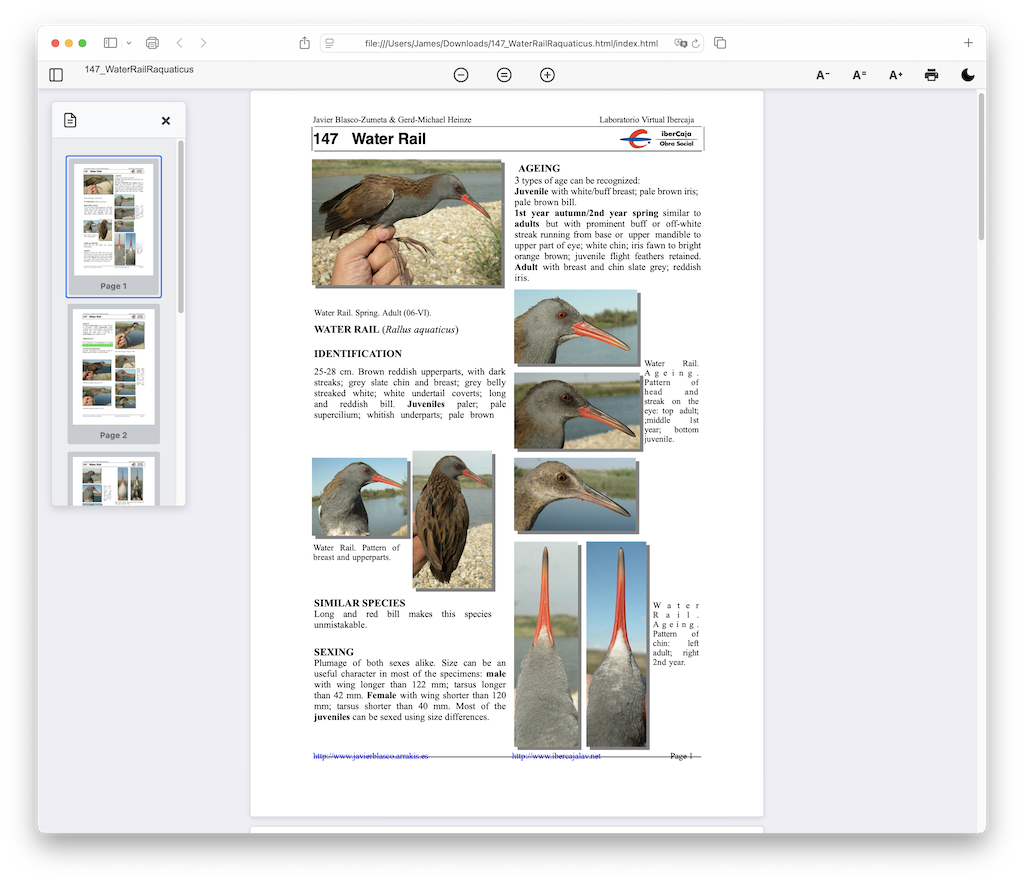Expand Safari sidebar dropdown arrow
This screenshot has width=1024, height=883.
pos(129,43)
